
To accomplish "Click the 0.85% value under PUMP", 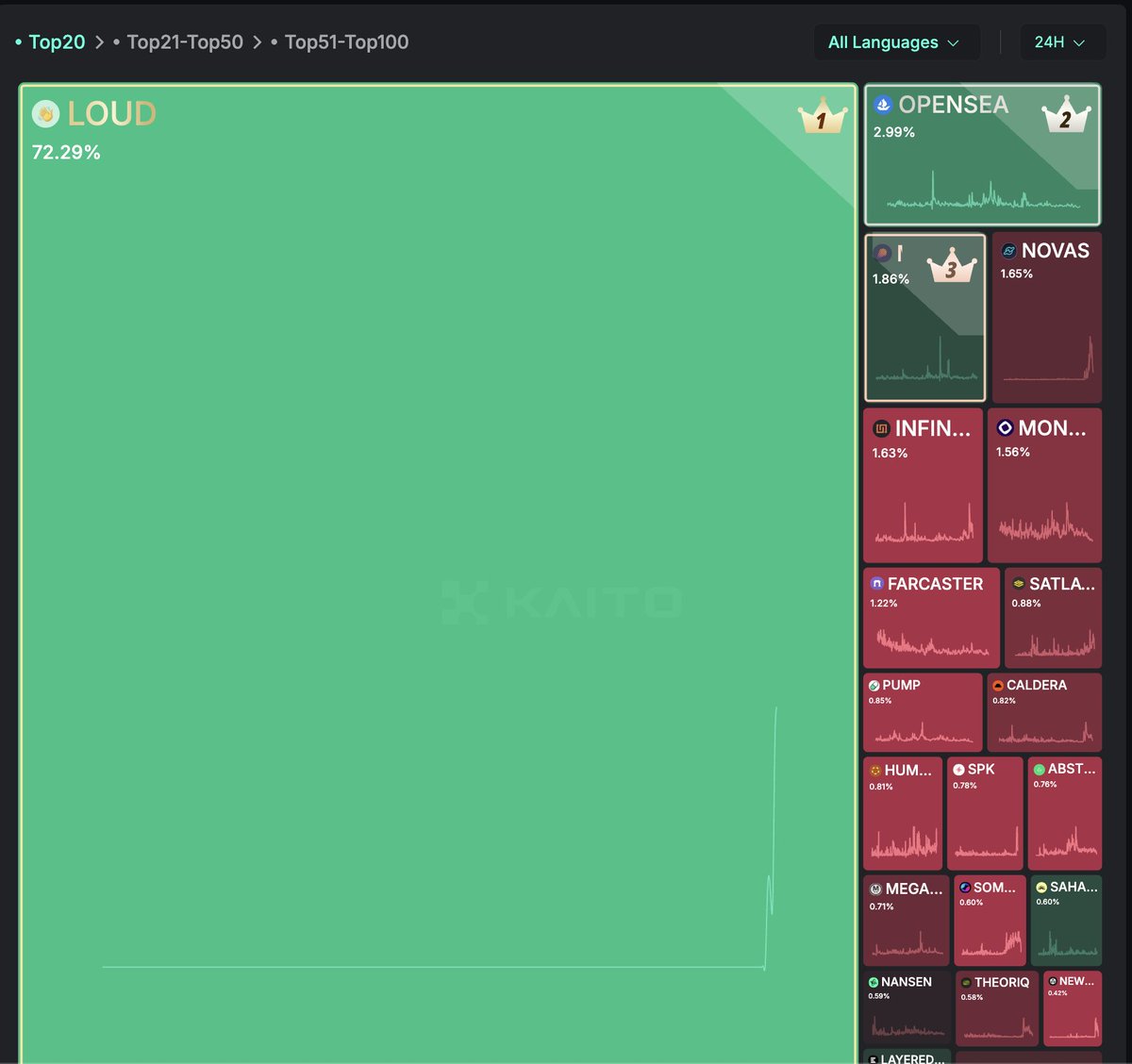I will pyautogui.click(x=880, y=701).
